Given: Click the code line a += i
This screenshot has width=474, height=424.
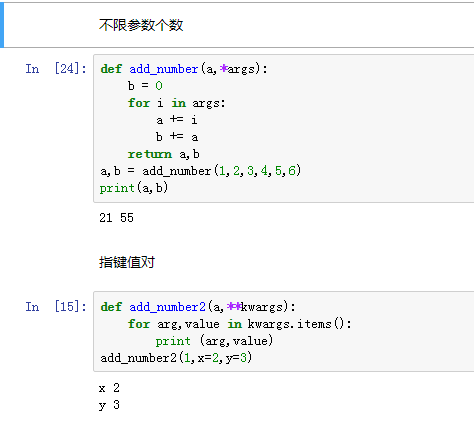Looking at the screenshot, I should (x=177, y=120).
